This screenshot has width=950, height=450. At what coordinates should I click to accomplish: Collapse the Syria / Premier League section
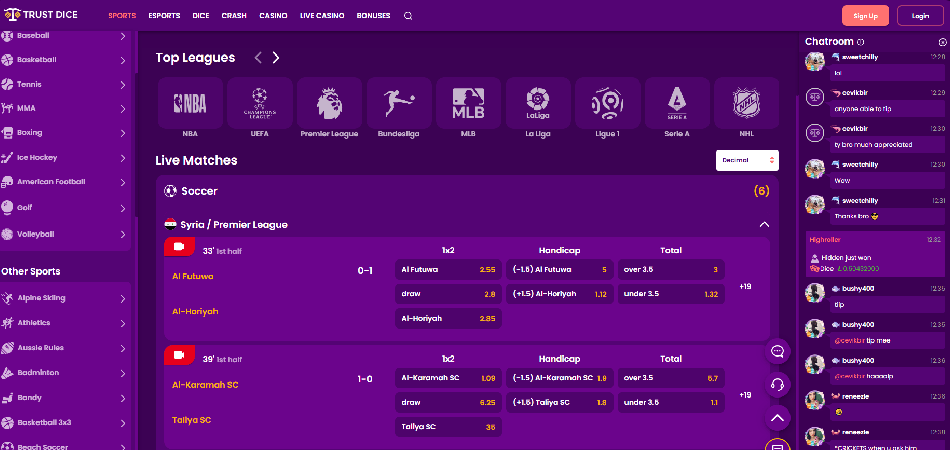pos(764,225)
